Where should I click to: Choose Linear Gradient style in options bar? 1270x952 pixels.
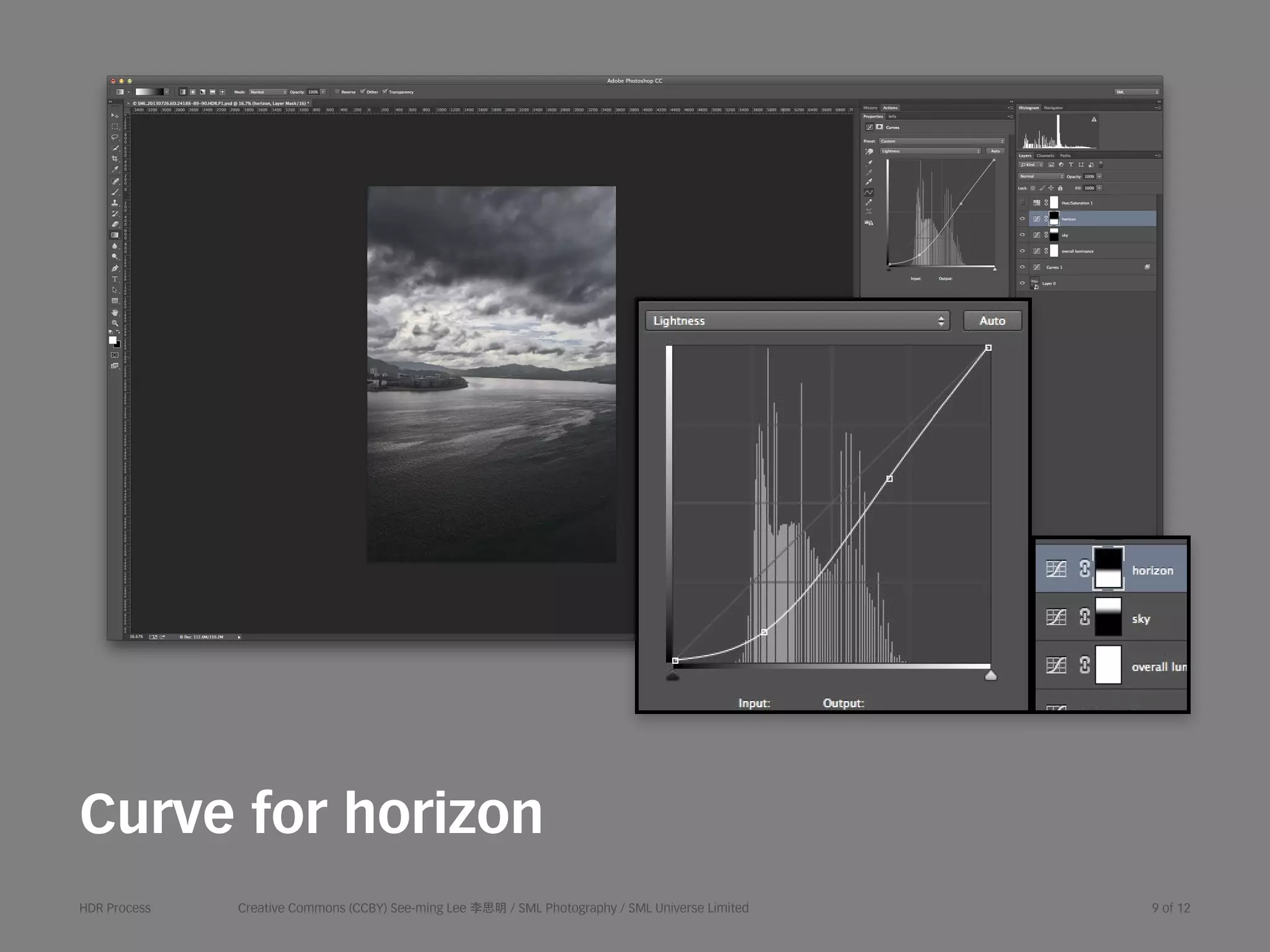coord(182,92)
